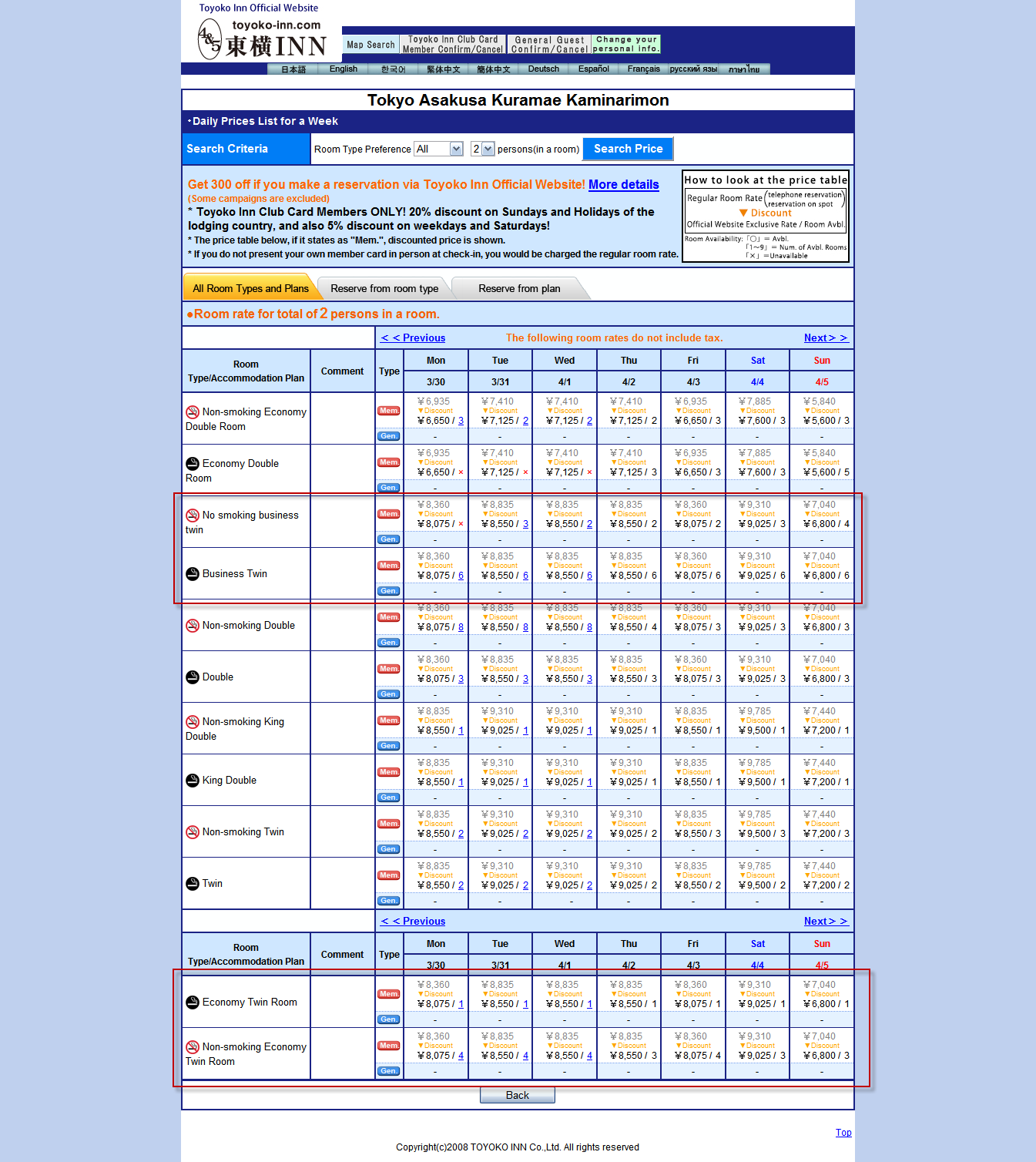This screenshot has width=1036, height=1162.
Task: Open the persons-in-a-room dropdown
Action: [x=482, y=149]
